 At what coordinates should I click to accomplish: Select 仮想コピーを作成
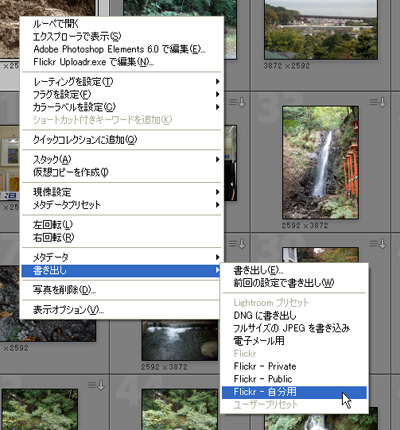[122, 172]
